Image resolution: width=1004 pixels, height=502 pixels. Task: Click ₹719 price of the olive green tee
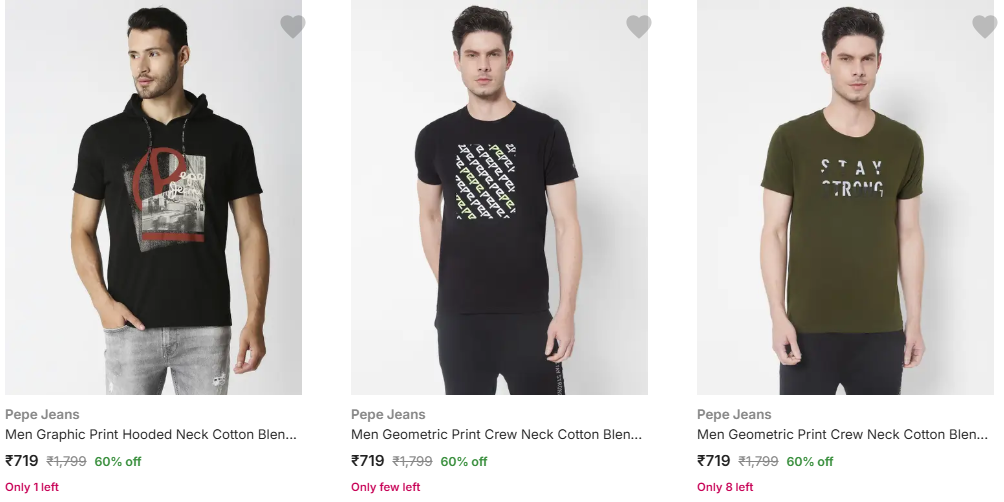point(714,461)
